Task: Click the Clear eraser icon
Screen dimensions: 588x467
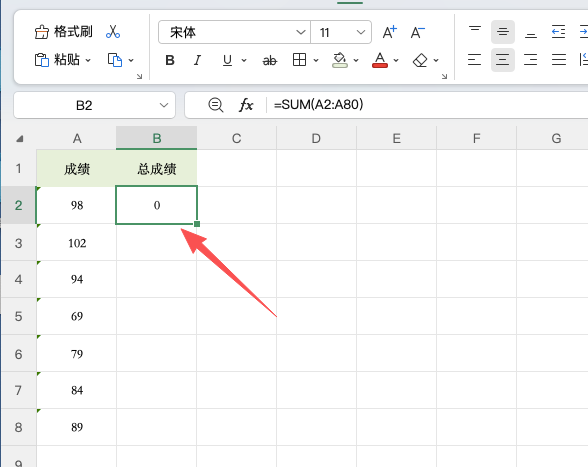Action: click(x=420, y=60)
